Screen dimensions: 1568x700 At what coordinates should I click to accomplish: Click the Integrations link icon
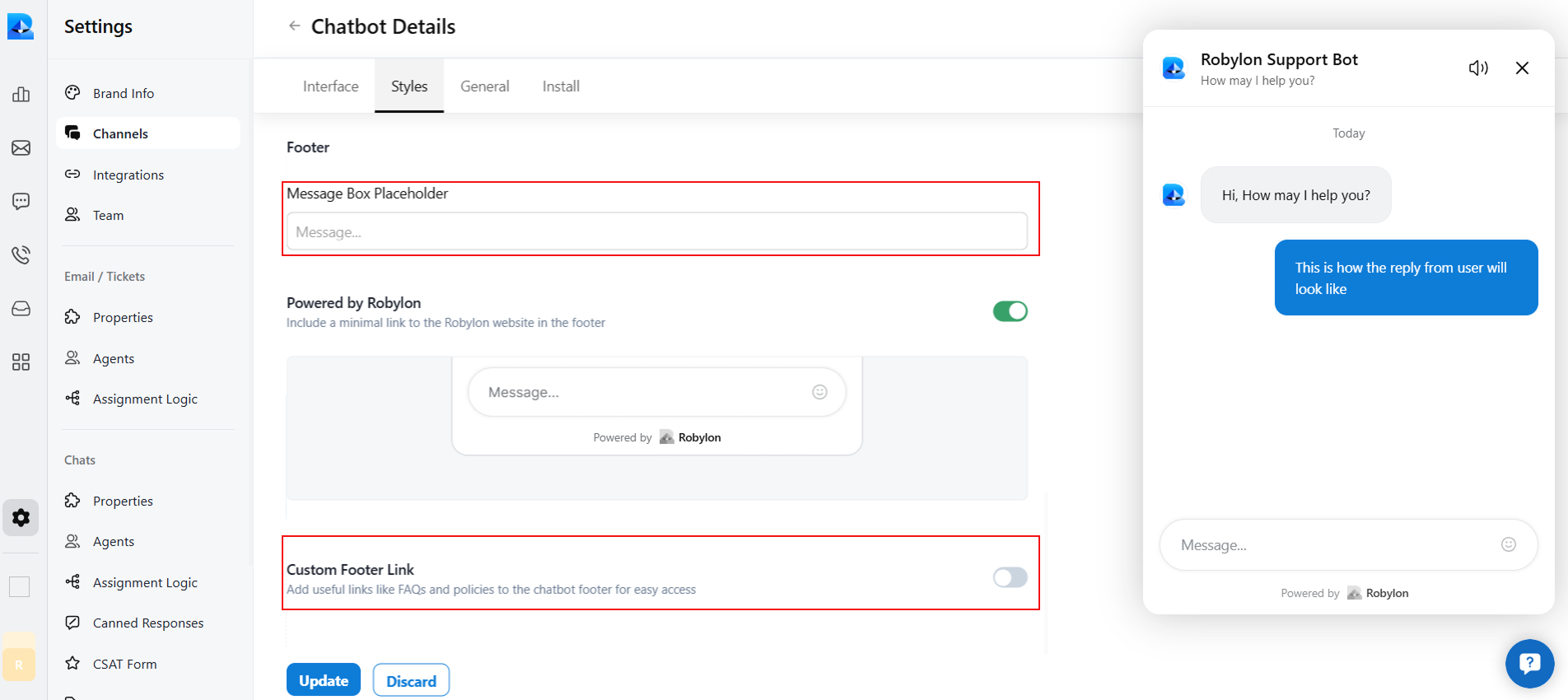[x=72, y=174]
